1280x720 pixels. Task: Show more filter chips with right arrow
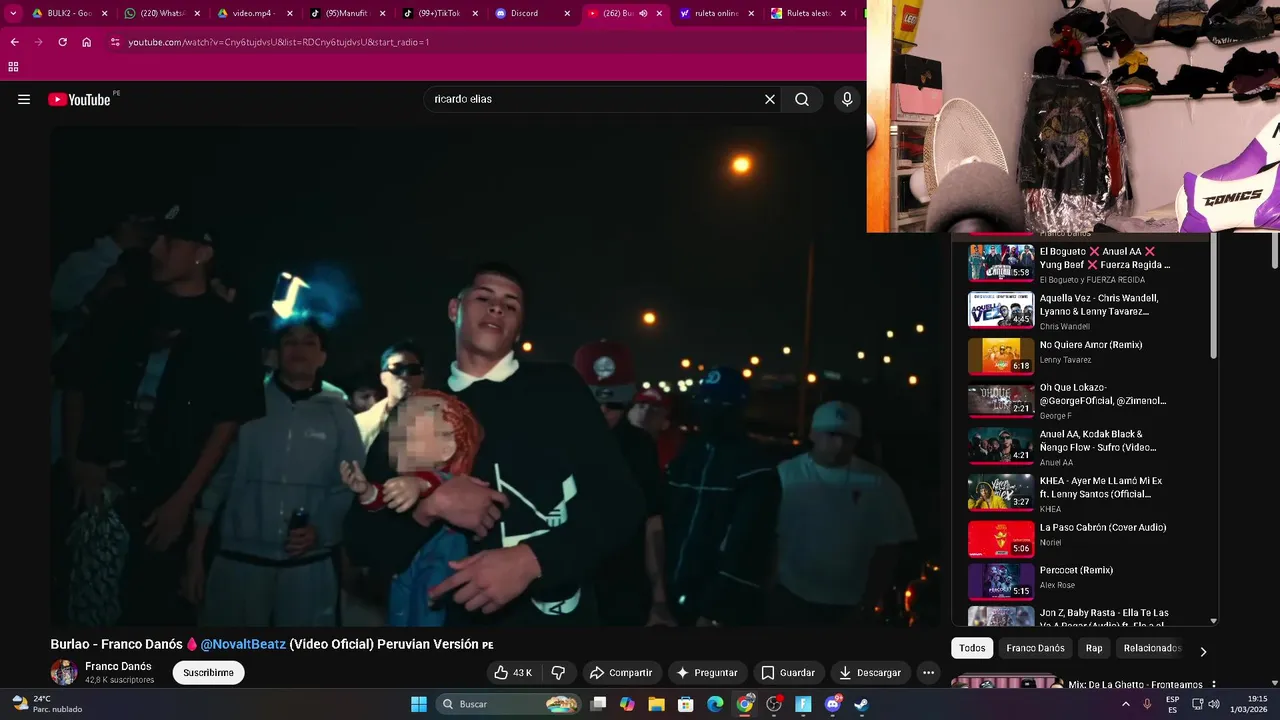1203,651
